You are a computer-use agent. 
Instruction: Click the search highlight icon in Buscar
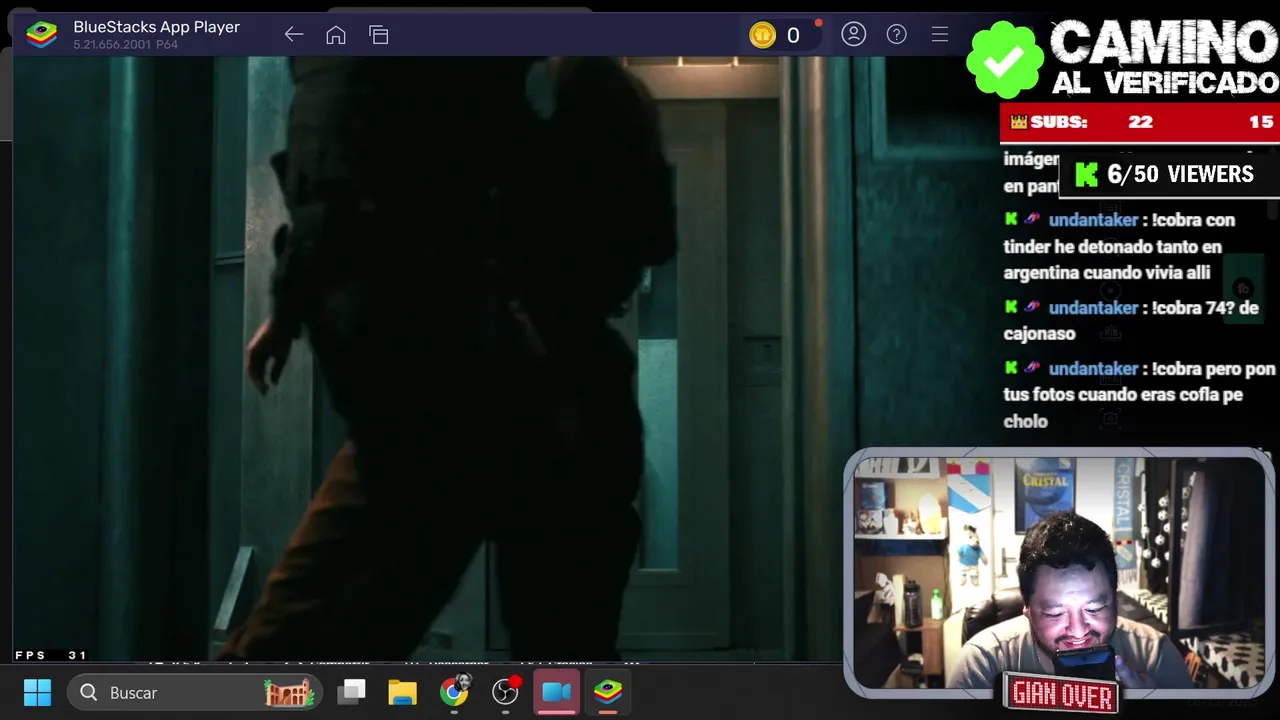(x=290, y=692)
